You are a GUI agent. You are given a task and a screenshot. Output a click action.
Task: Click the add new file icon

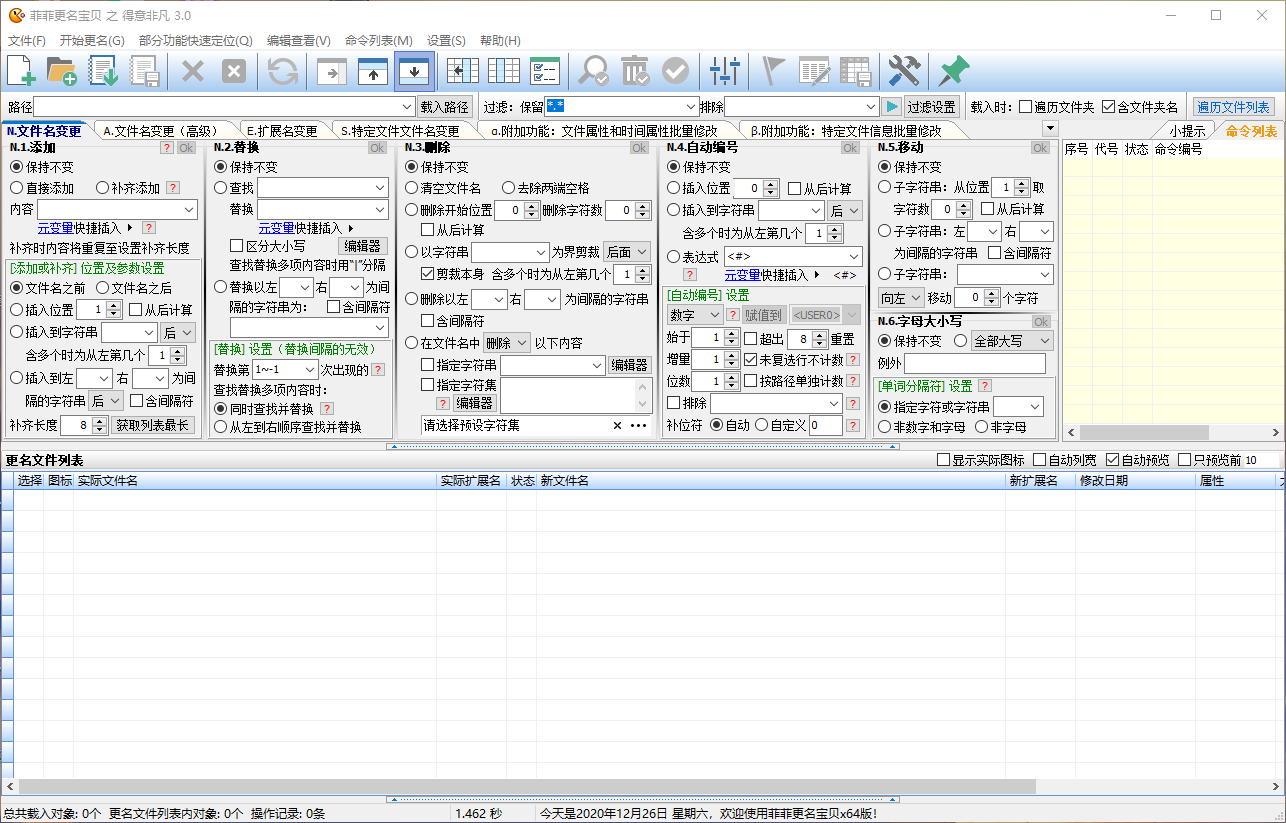click(x=22, y=71)
